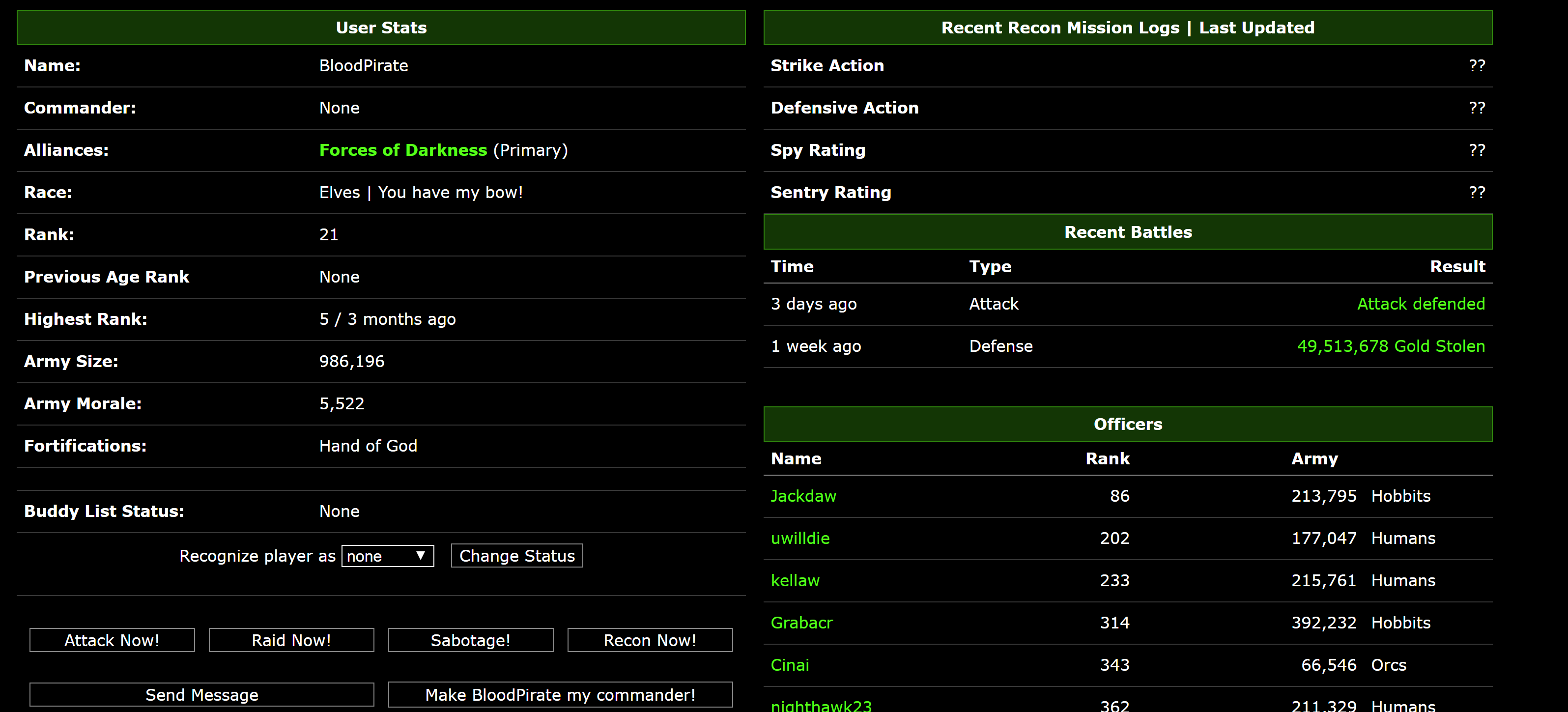Viewport: 1568px width, 712px height.
Task: Click race text 'Elves | You have my bow!'
Action: pyautogui.click(x=421, y=192)
